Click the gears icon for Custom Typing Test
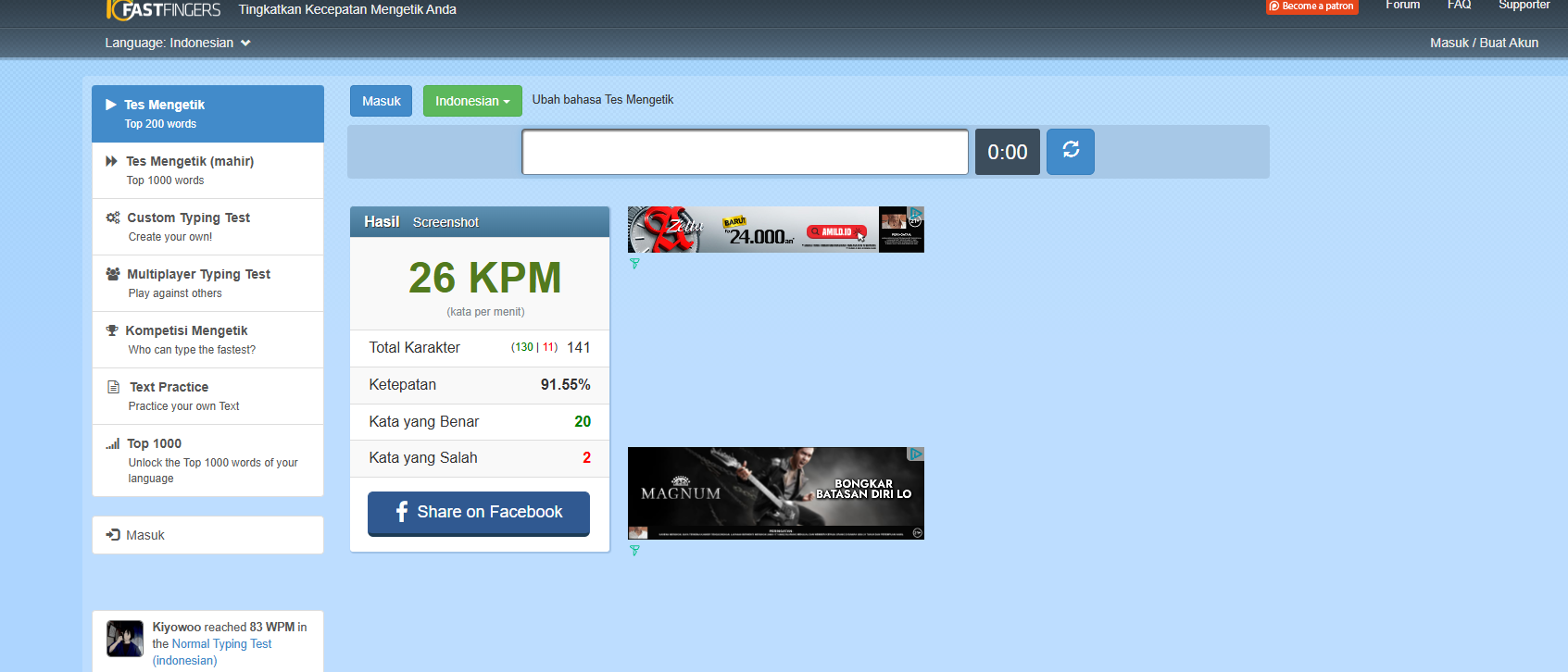Image resolution: width=1568 pixels, height=672 pixels. 113,218
